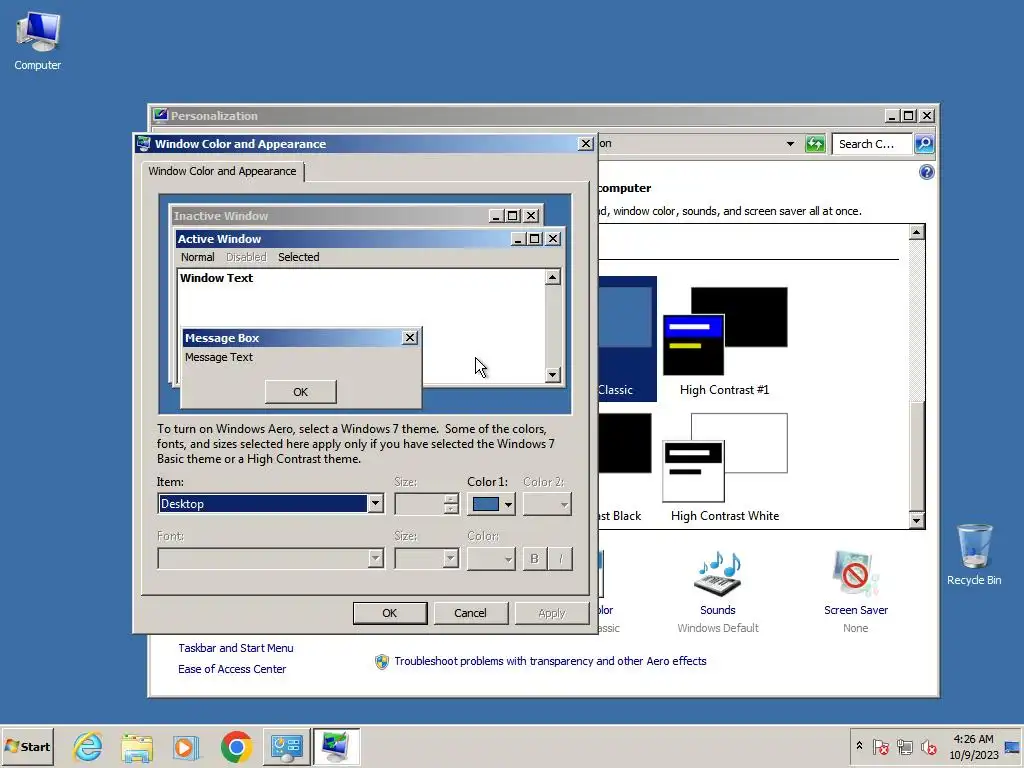
Task: Click OK button in preview message box
Action: pos(300,392)
